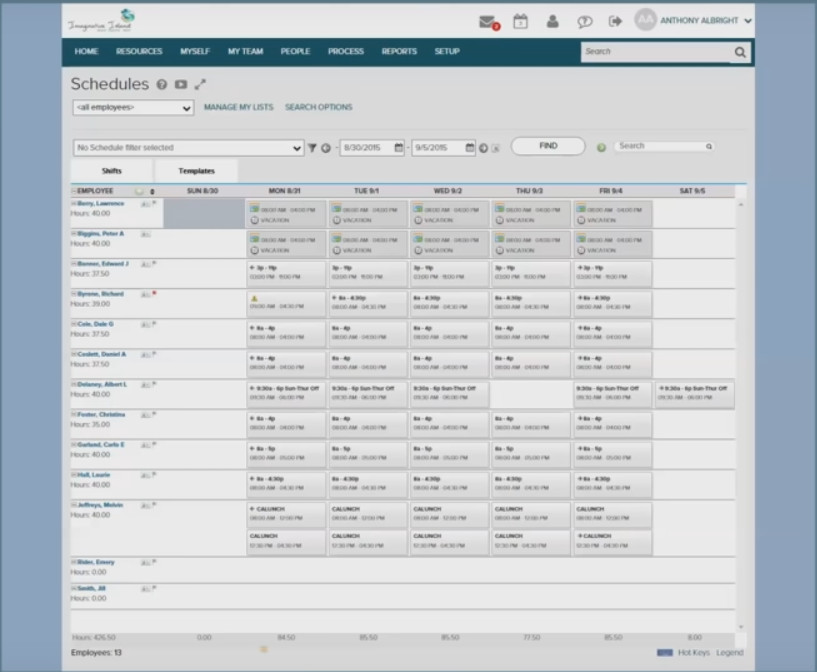The height and width of the screenshot is (672, 817).
Task: Expand the Anthony Albright account menu
Action: [700, 21]
